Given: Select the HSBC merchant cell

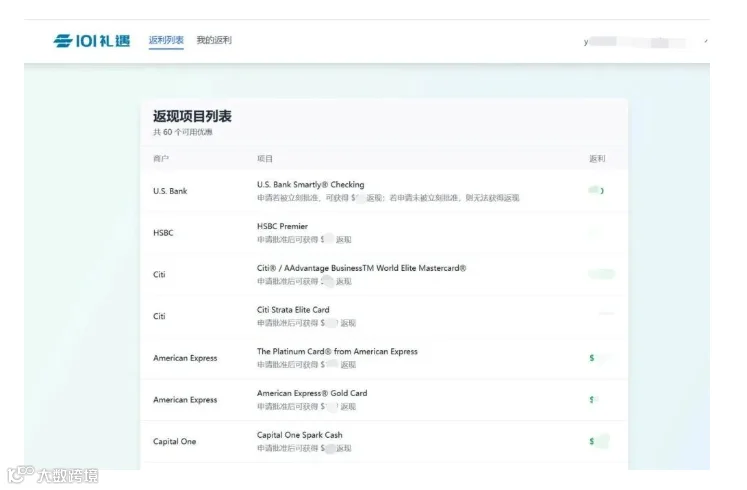Looking at the screenshot, I should click(x=163, y=233).
